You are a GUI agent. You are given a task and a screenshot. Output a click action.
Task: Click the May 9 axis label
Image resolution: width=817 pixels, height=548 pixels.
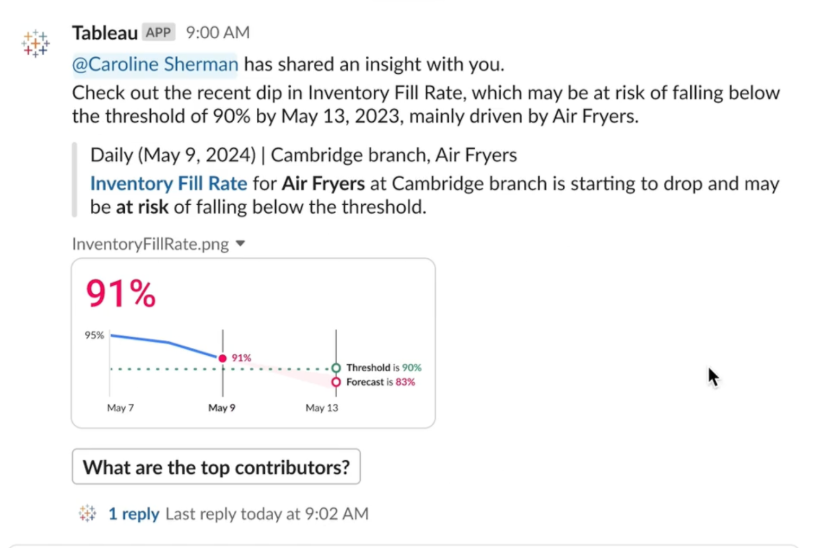(221, 408)
